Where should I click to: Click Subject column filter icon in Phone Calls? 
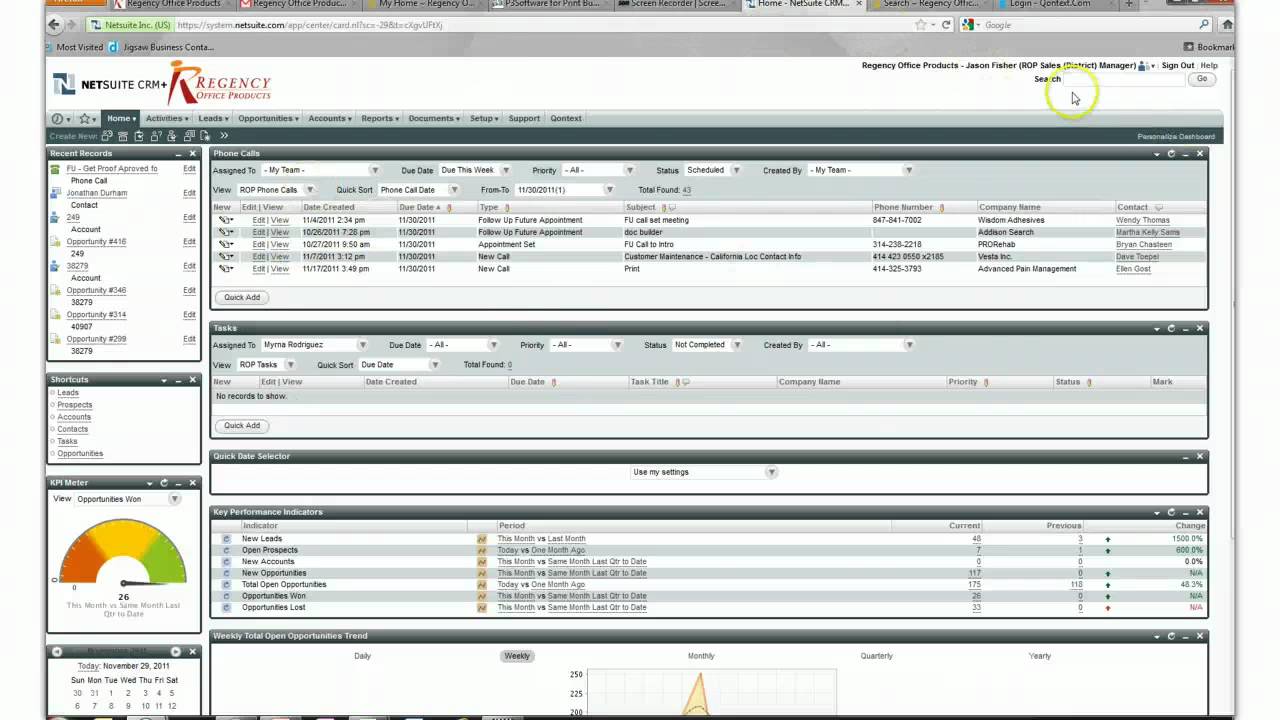[x=664, y=208]
